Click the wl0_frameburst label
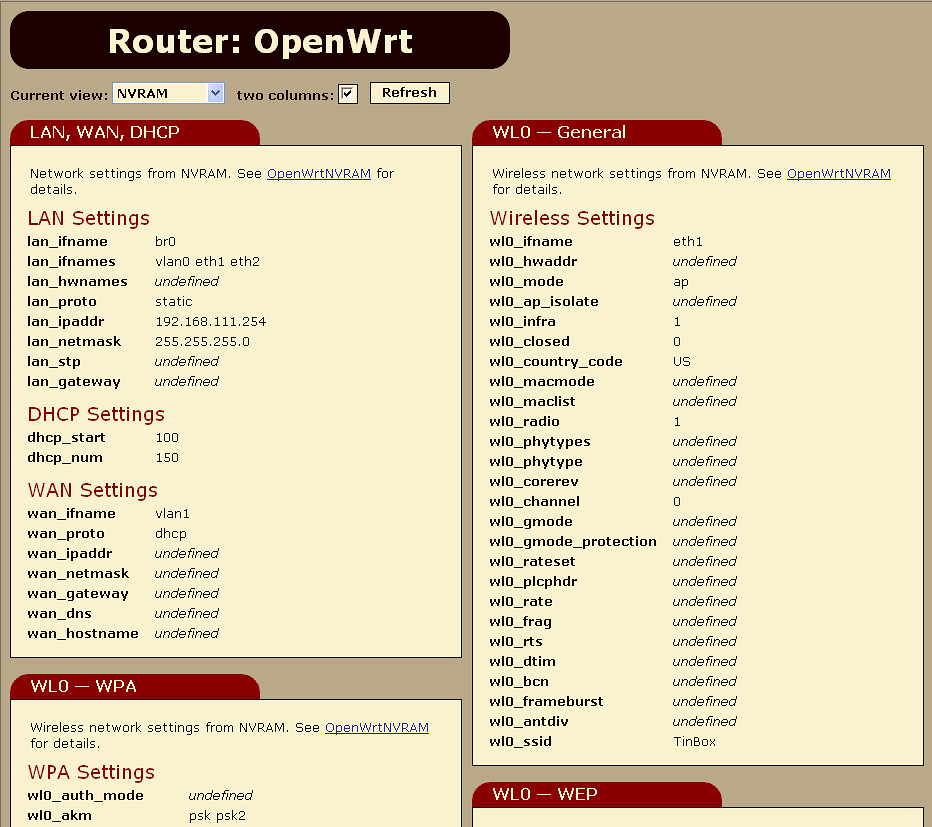Viewport: 932px width, 827px height. (546, 702)
